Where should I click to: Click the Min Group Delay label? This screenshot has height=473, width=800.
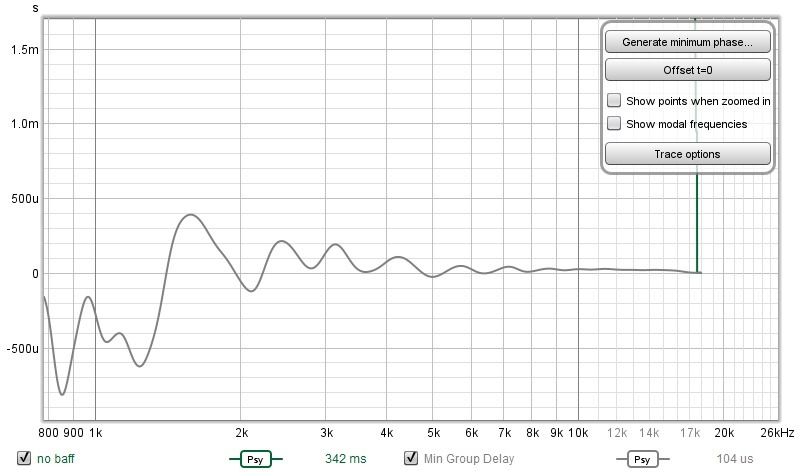(x=469, y=459)
